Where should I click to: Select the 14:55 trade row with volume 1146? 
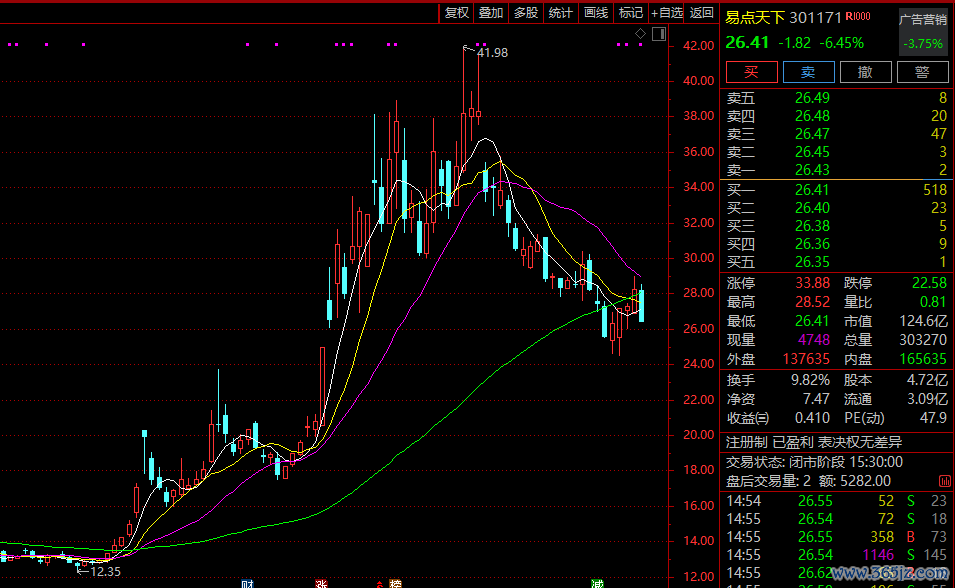pyautogui.click(x=836, y=555)
